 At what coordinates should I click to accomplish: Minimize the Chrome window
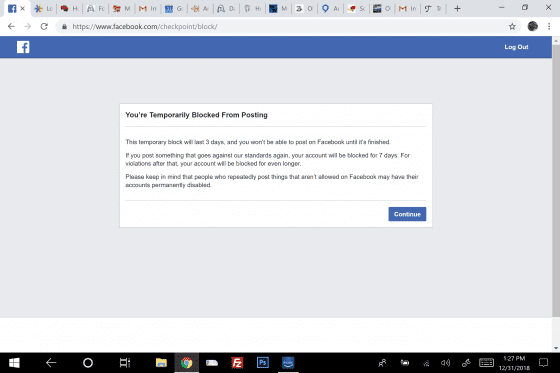click(501, 8)
